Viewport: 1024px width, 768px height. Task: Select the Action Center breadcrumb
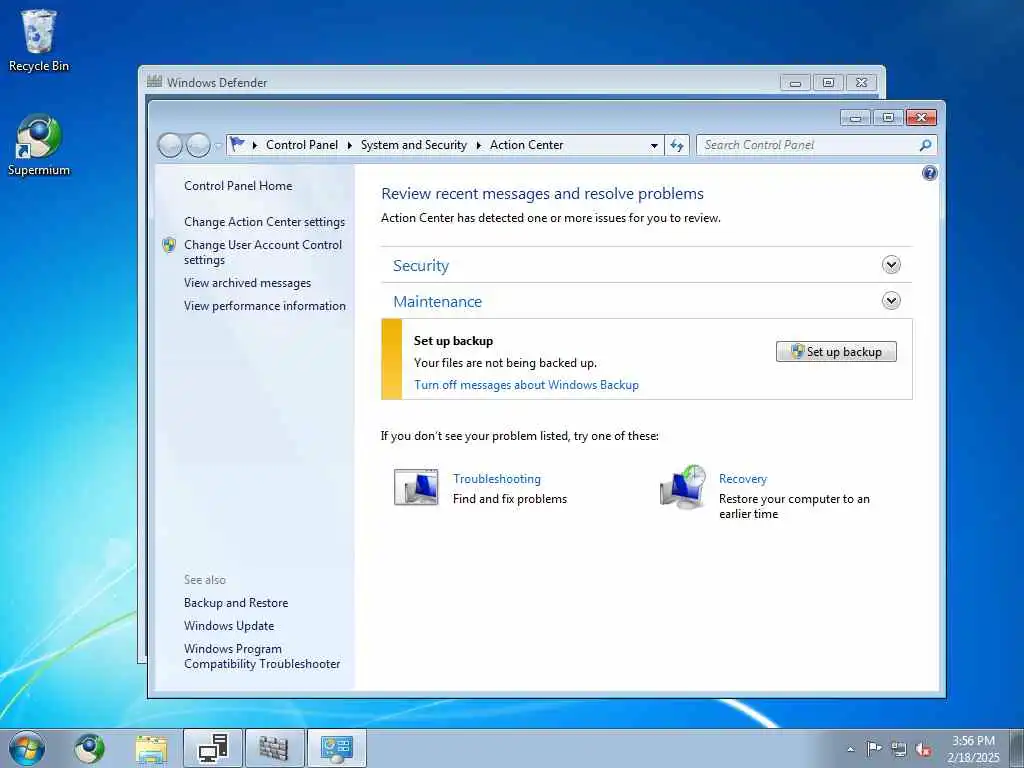tap(526, 145)
